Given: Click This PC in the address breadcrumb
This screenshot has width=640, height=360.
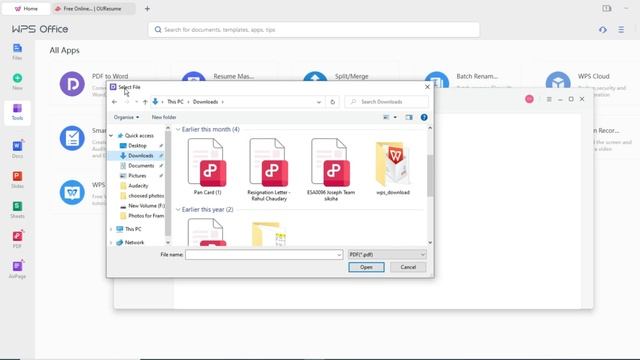Looking at the screenshot, I should tap(175, 102).
